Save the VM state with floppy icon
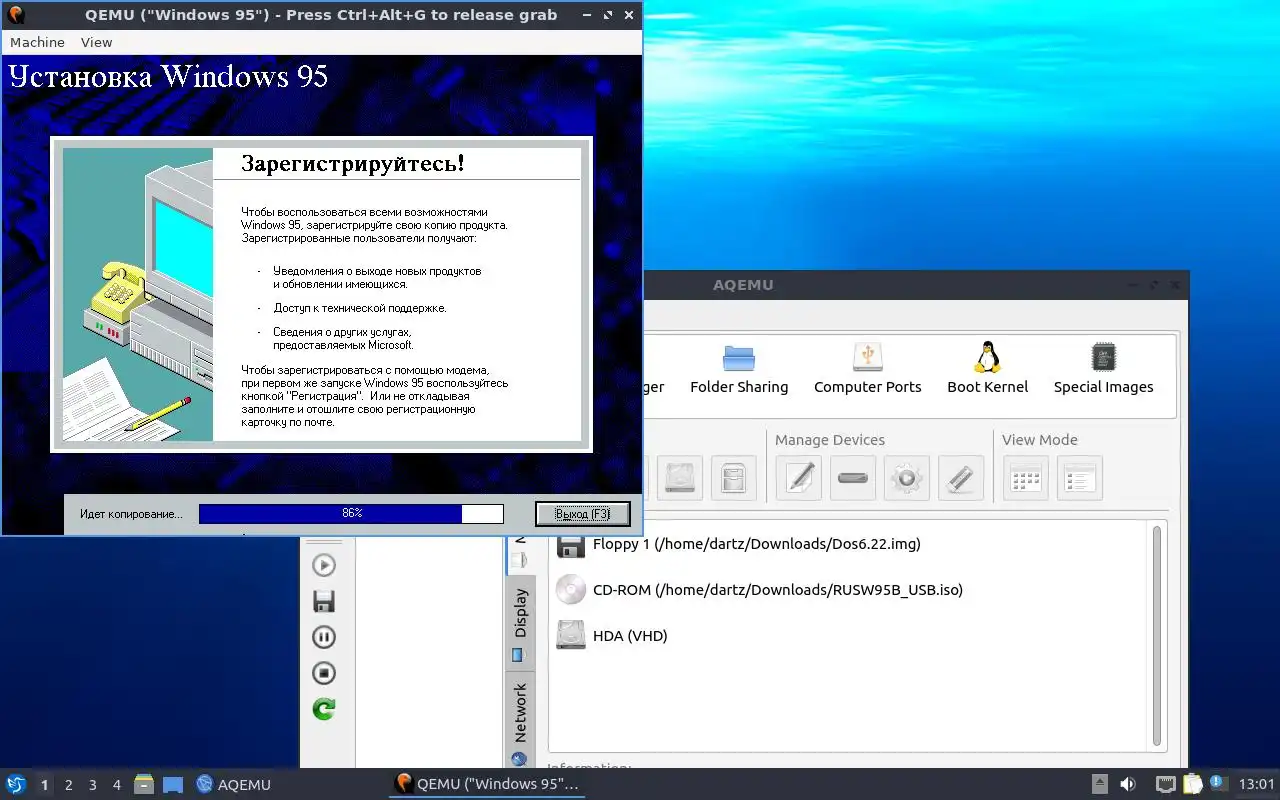This screenshot has height=800, width=1280. click(x=324, y=601)
